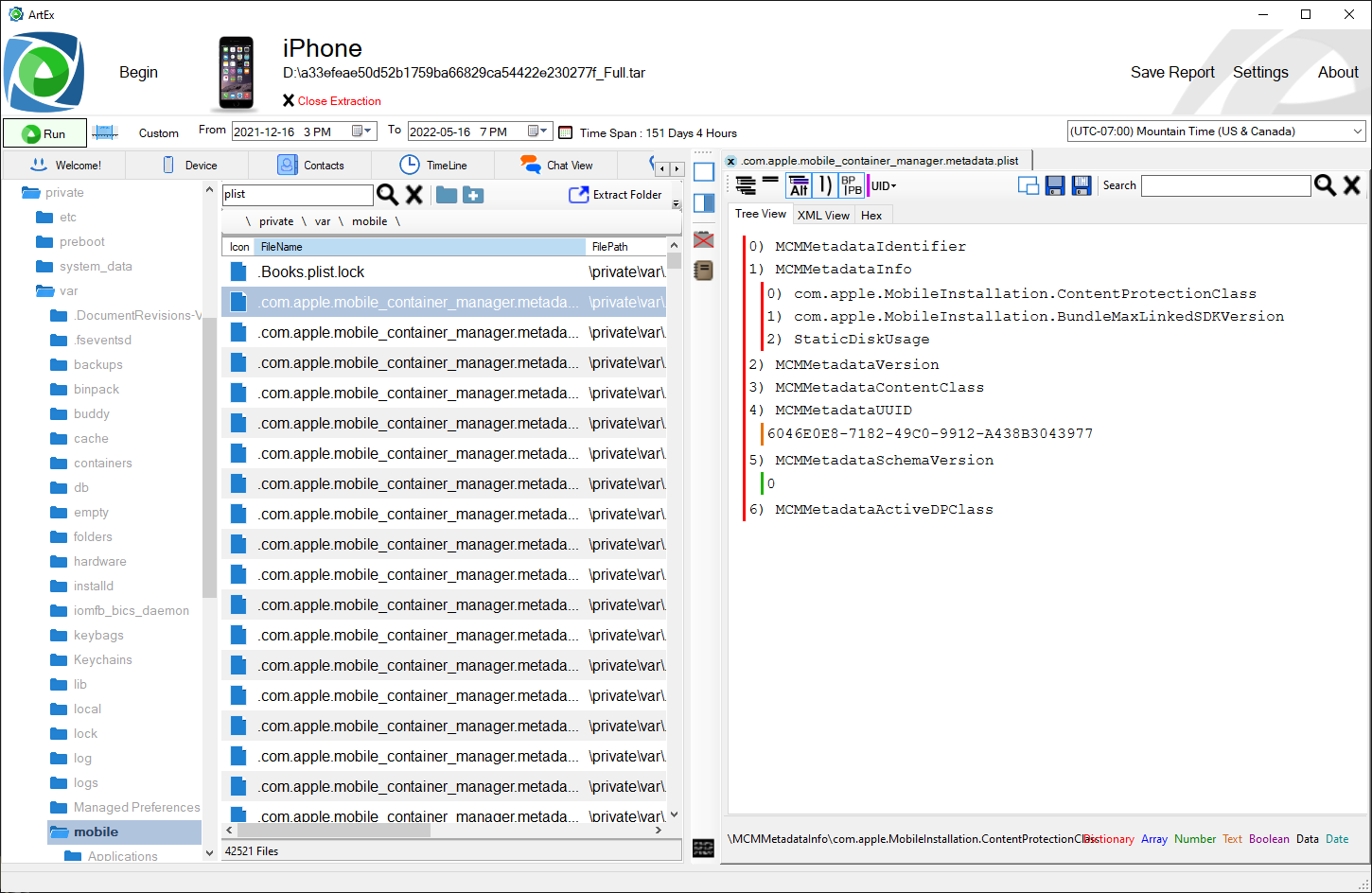Select the mobile folder in tree
The height and width of the screenshot is (893, 1372).
[x=124, y=832]
